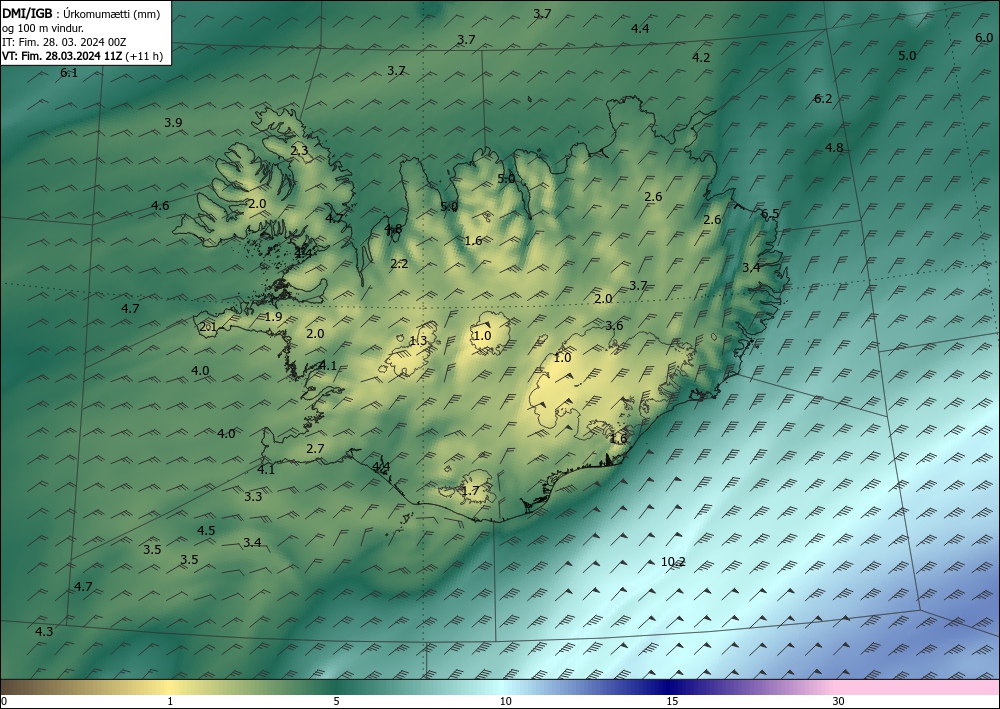
Task: Click the 3.3 value on the map
Action: pos(253,496)
